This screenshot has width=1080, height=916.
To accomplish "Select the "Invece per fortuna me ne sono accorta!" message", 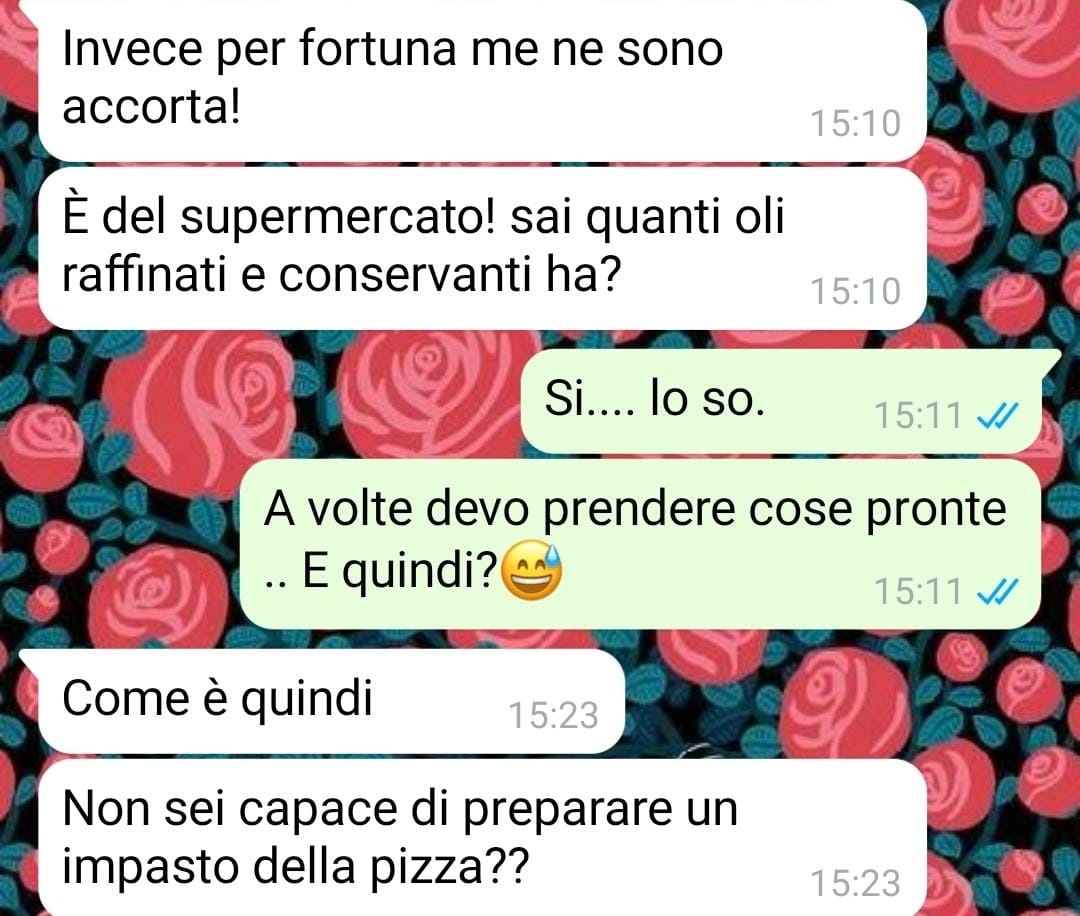I will [x=482, y=80].
